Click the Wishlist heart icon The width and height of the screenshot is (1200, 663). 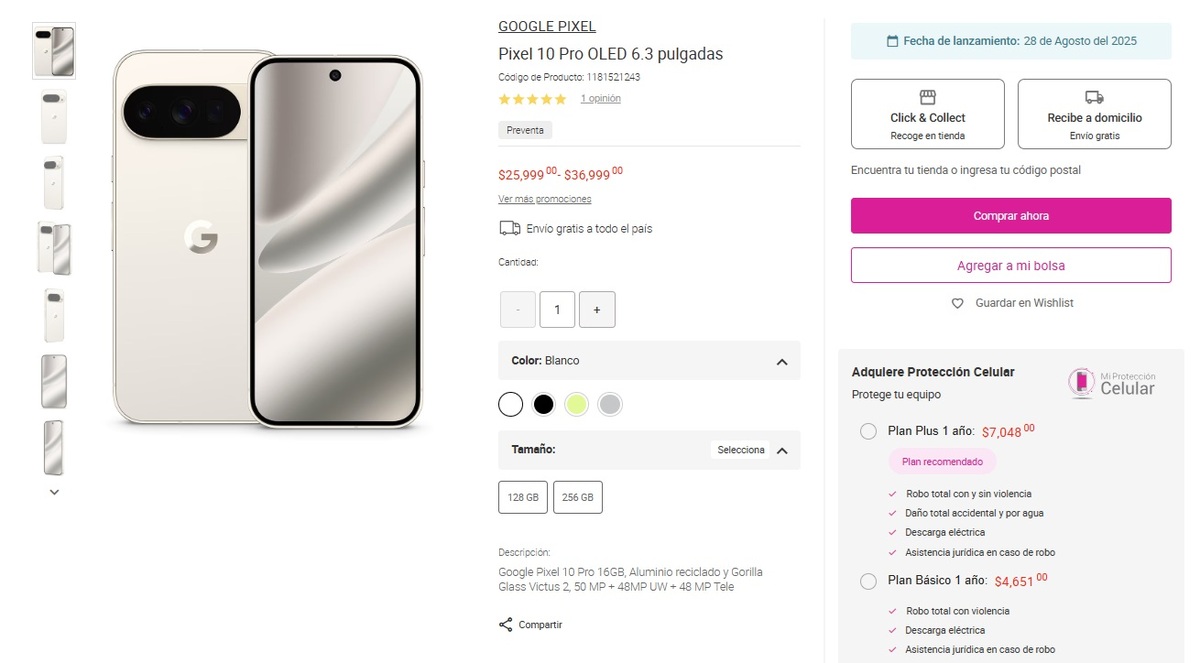[957, 303]
